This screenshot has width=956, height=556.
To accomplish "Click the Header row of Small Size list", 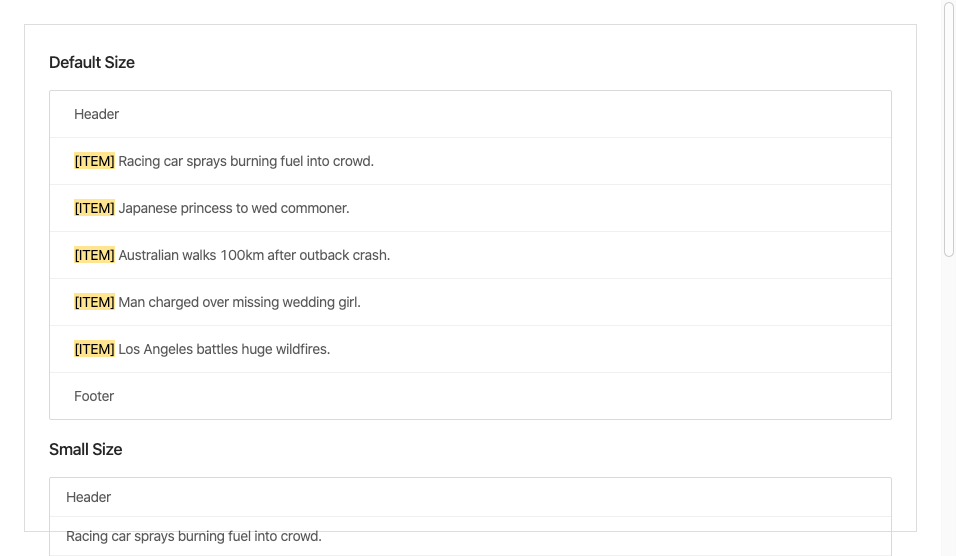I will pos(470,497).
